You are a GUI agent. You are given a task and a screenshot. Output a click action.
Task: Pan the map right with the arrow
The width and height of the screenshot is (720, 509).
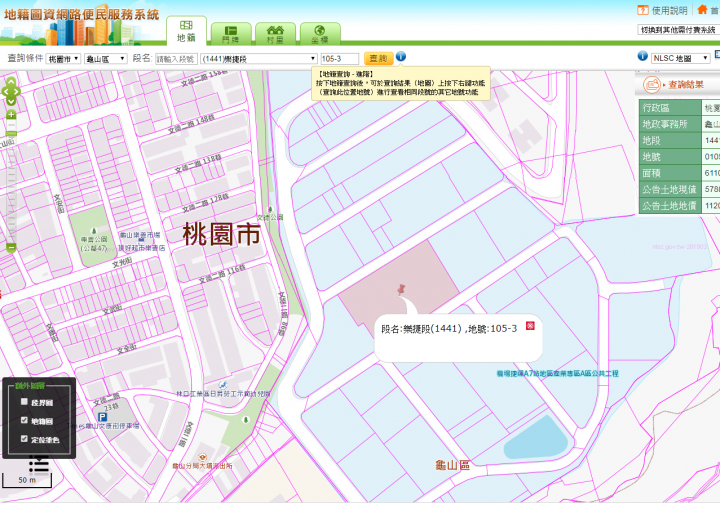point(17,91)
